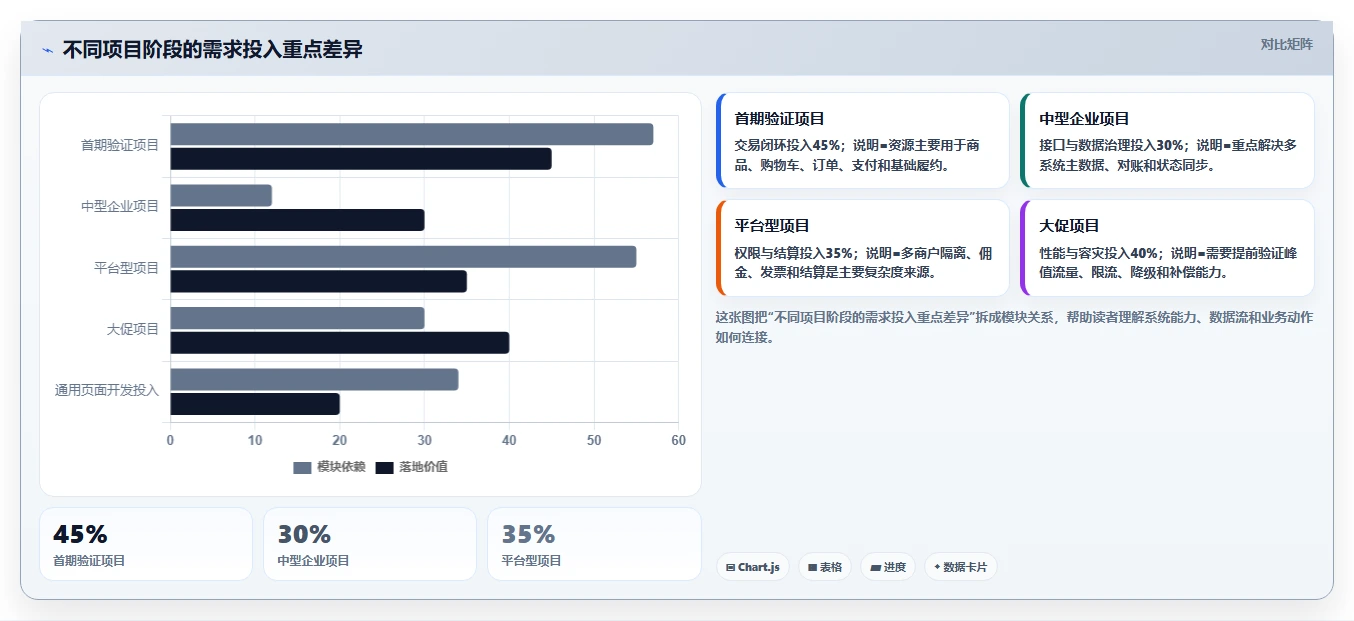
Task: Click the 表格 tag
Action: 825,567
